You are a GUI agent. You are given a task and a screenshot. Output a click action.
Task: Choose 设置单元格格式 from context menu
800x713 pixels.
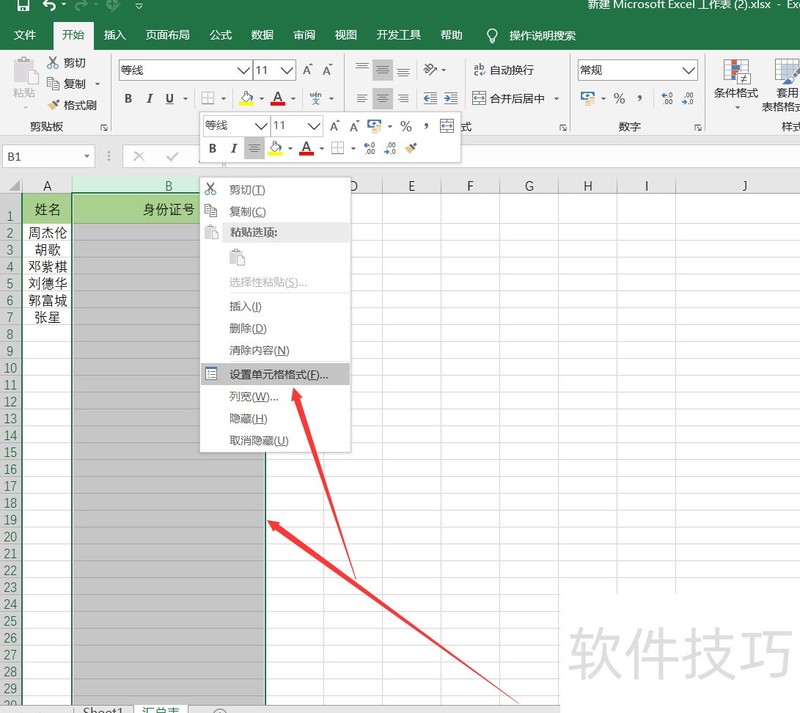[x=278, y=374]
